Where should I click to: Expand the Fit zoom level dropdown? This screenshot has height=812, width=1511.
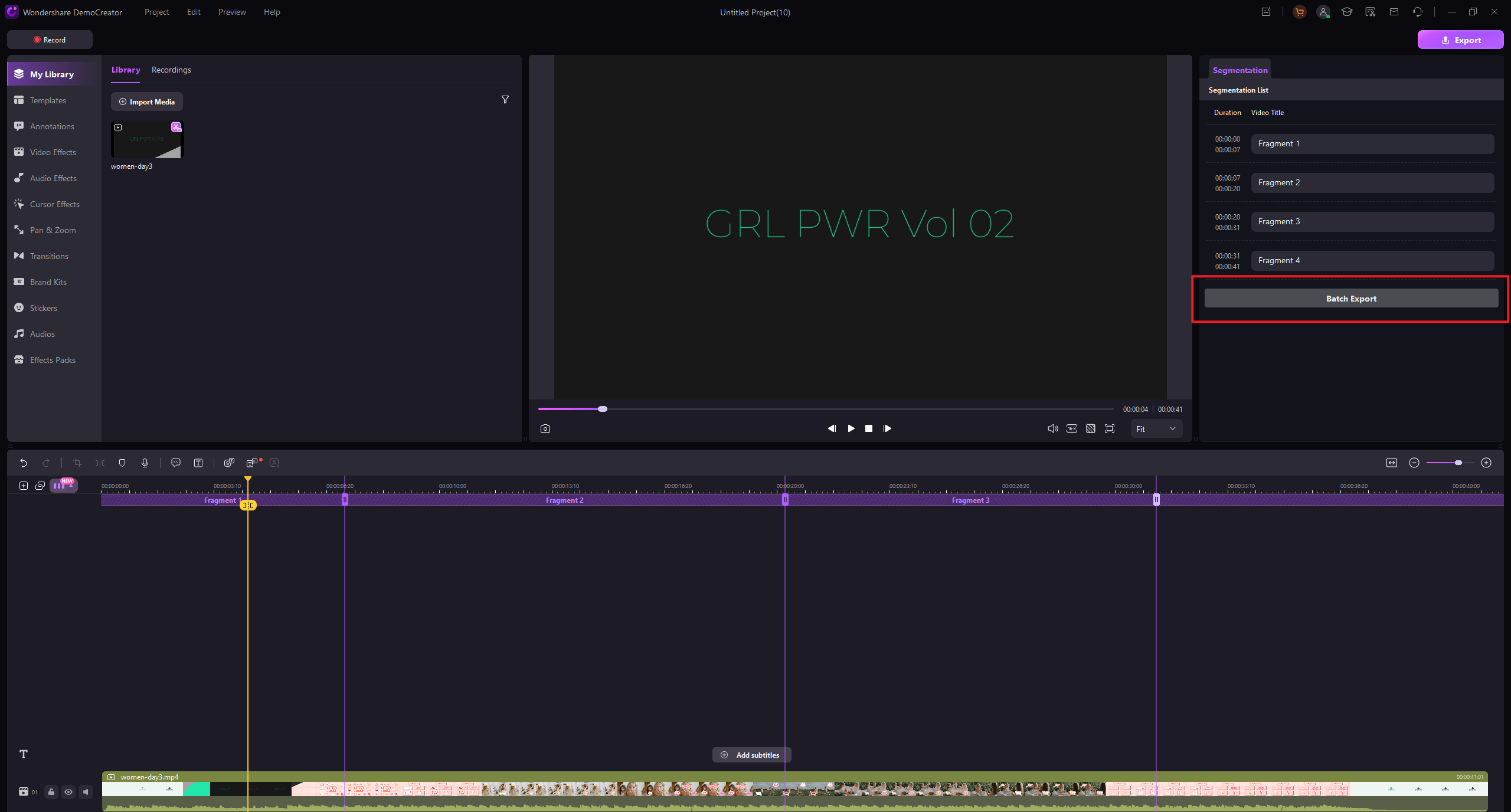click(1156, 429)
